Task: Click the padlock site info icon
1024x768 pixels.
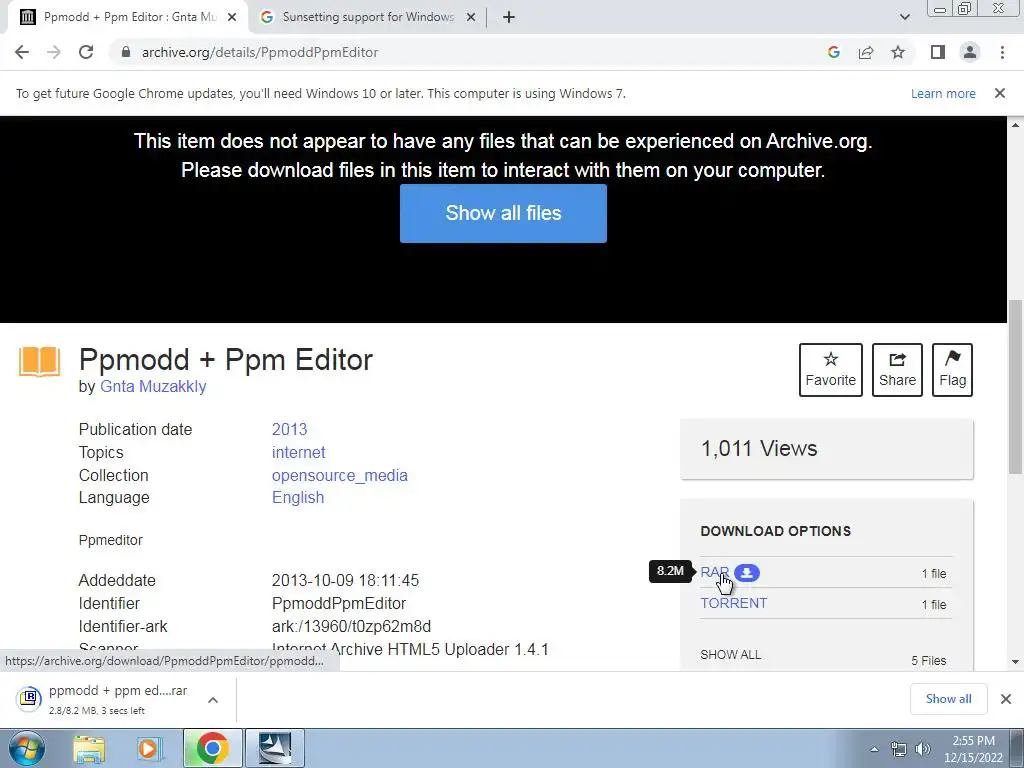Action: click(126, 52)
